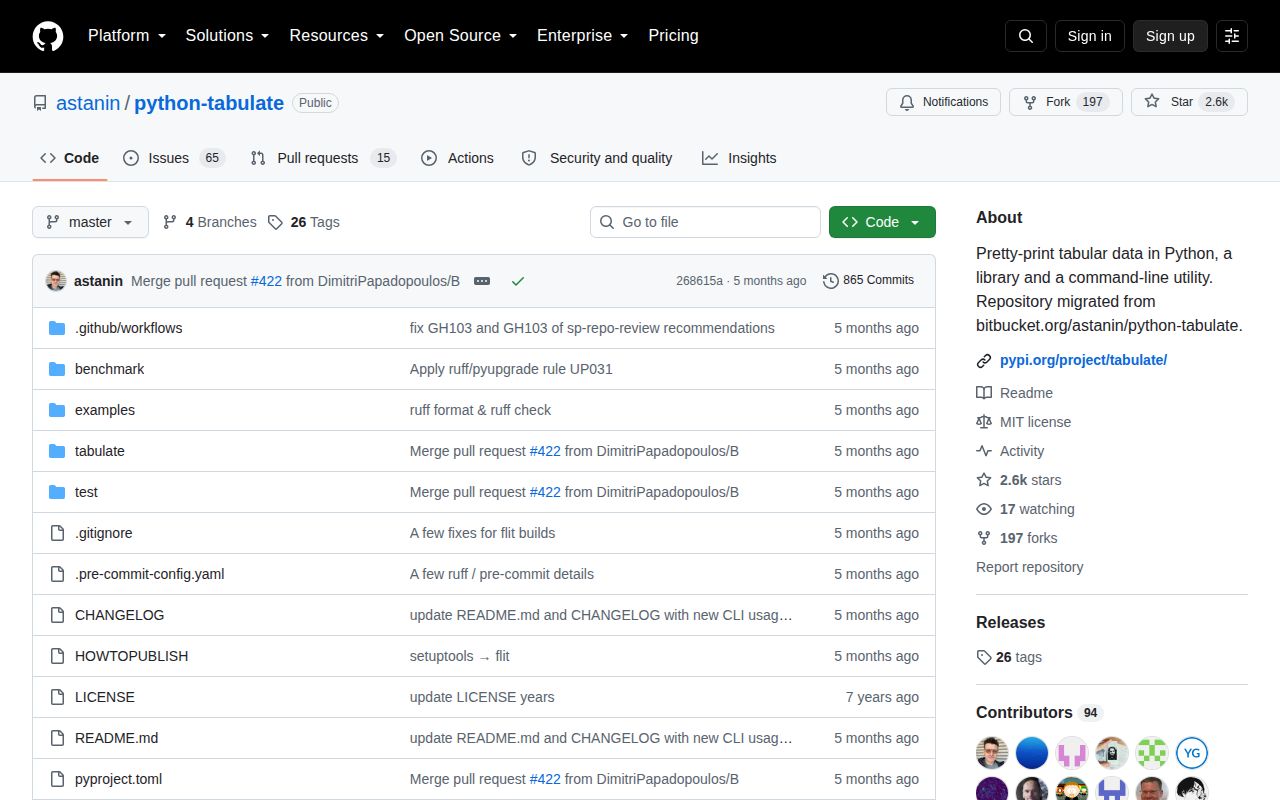This screenshot has width=1280, height=800.
Task: Click the tag icon under Releases
Action: pyautogui.click(x=984, y=657)
